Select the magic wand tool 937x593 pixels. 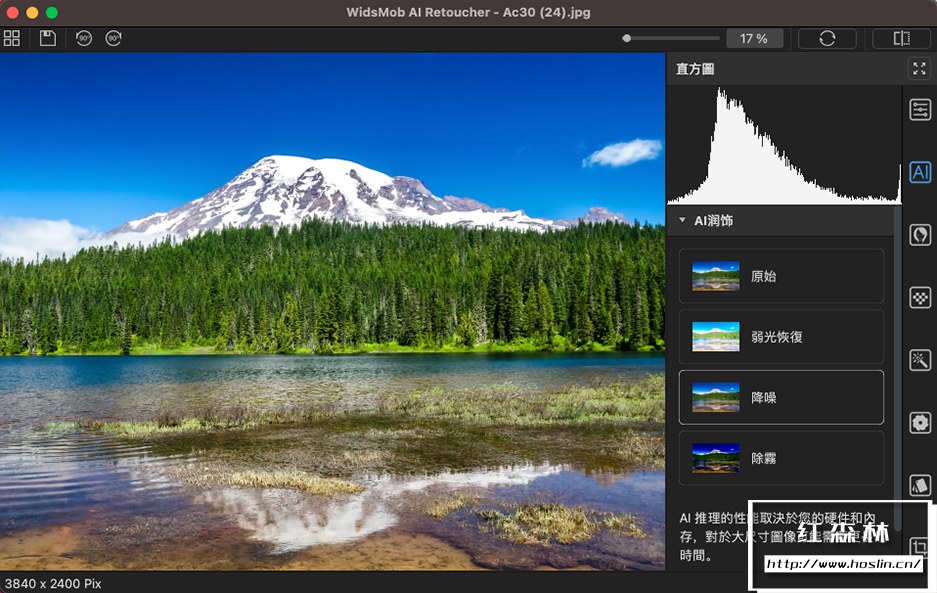(920, 360)
